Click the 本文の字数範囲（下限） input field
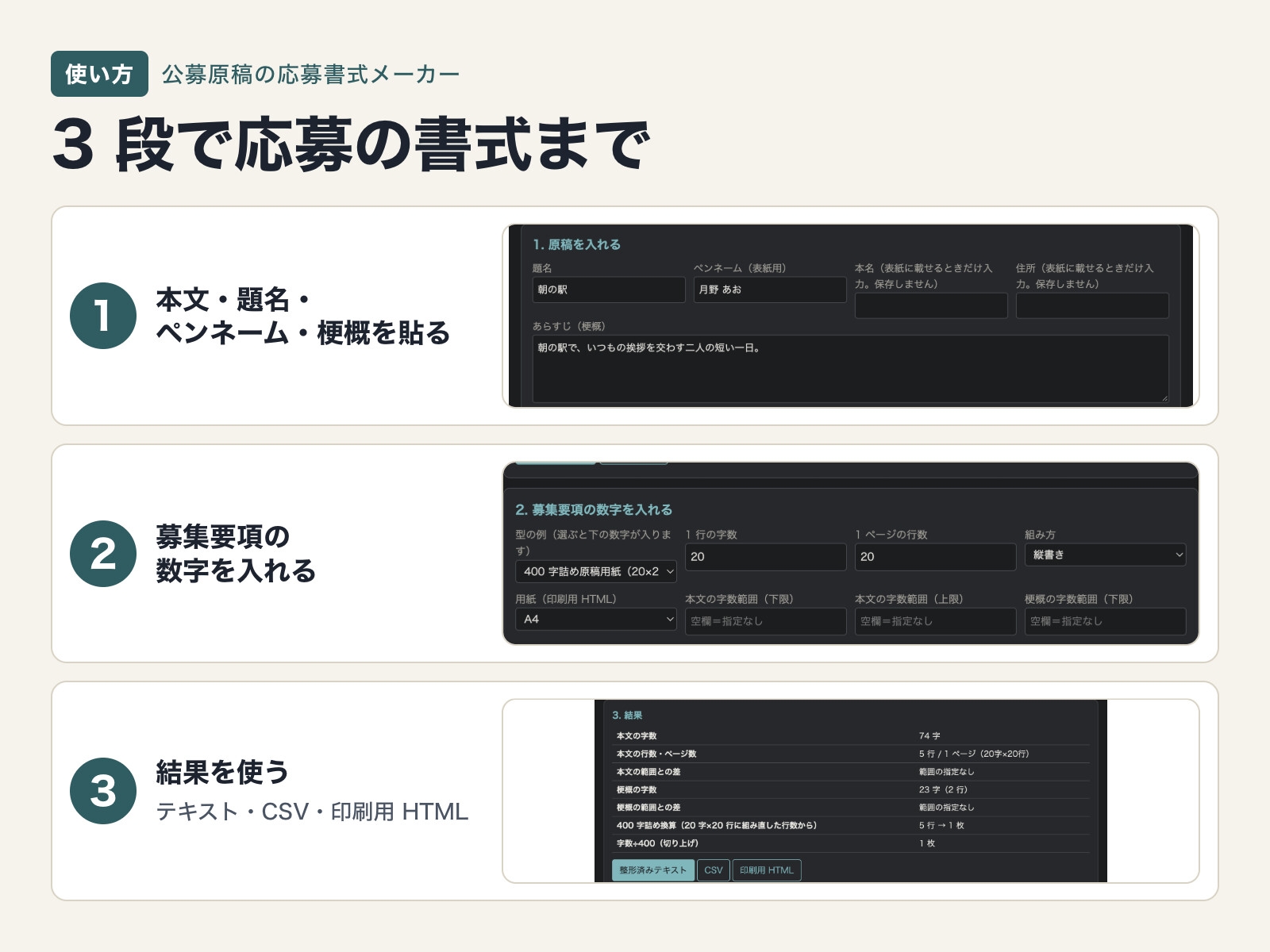The image size is (1270, 952). coord(766,621)
